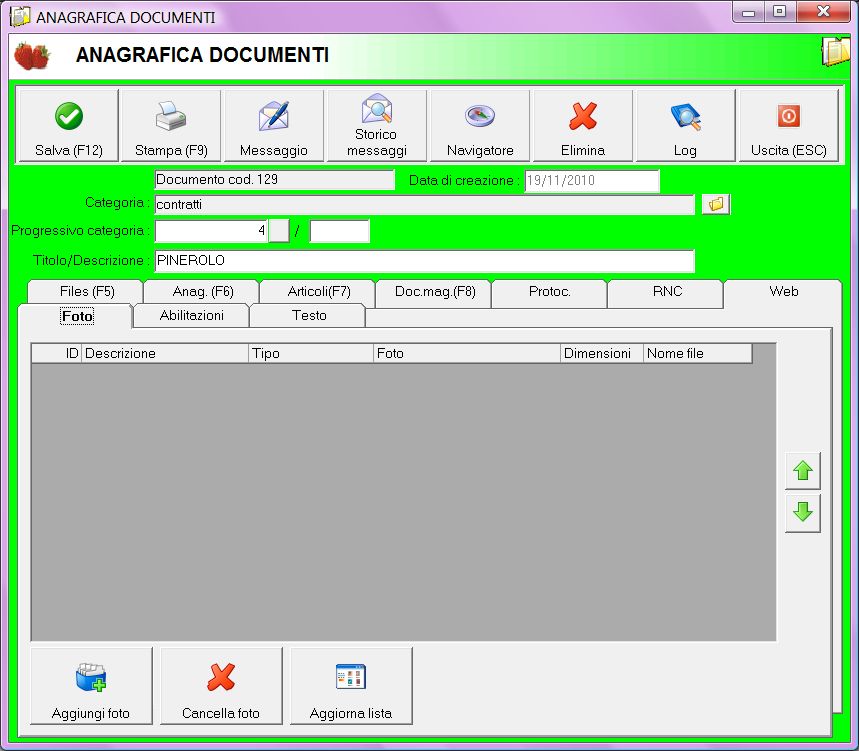859x751 pixels.
Task: Edit the Titolo/Descrizione field with PINEROLO
Action: [x=425, y=261]
